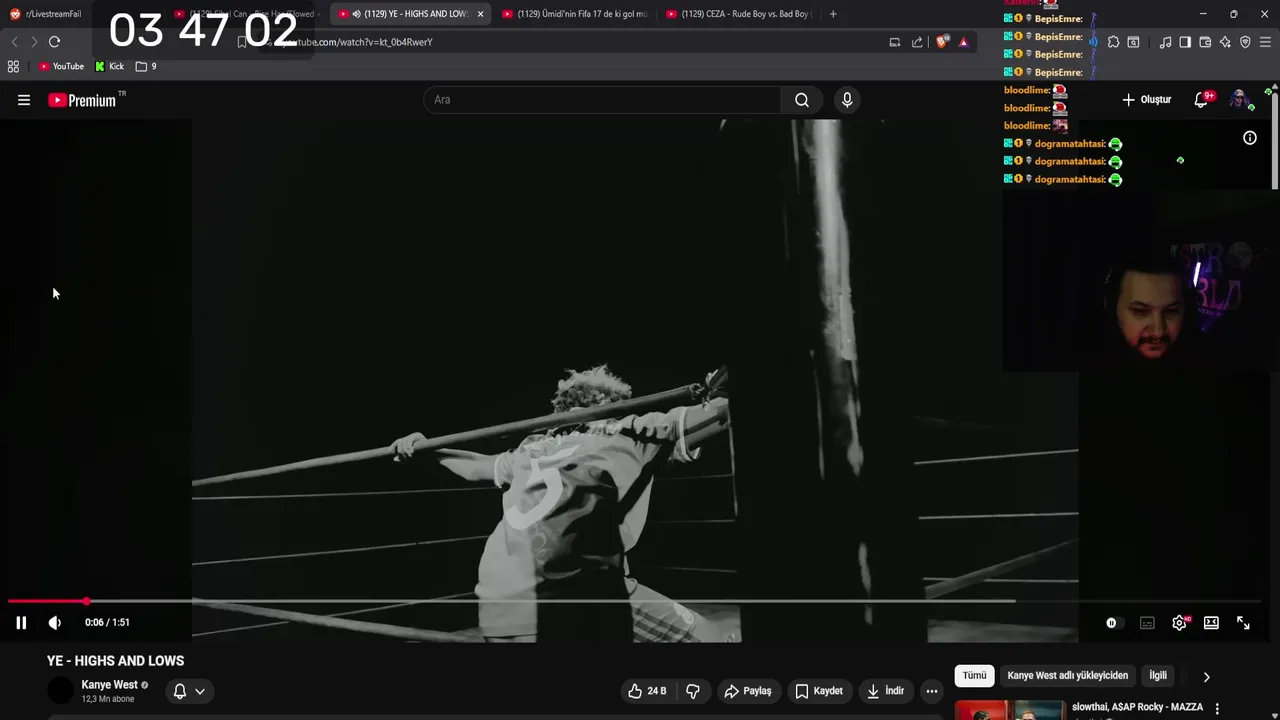Open video player settings gear
Image resolution: width=1280 pixels, height=720 pixels.
coord(1179,623)
